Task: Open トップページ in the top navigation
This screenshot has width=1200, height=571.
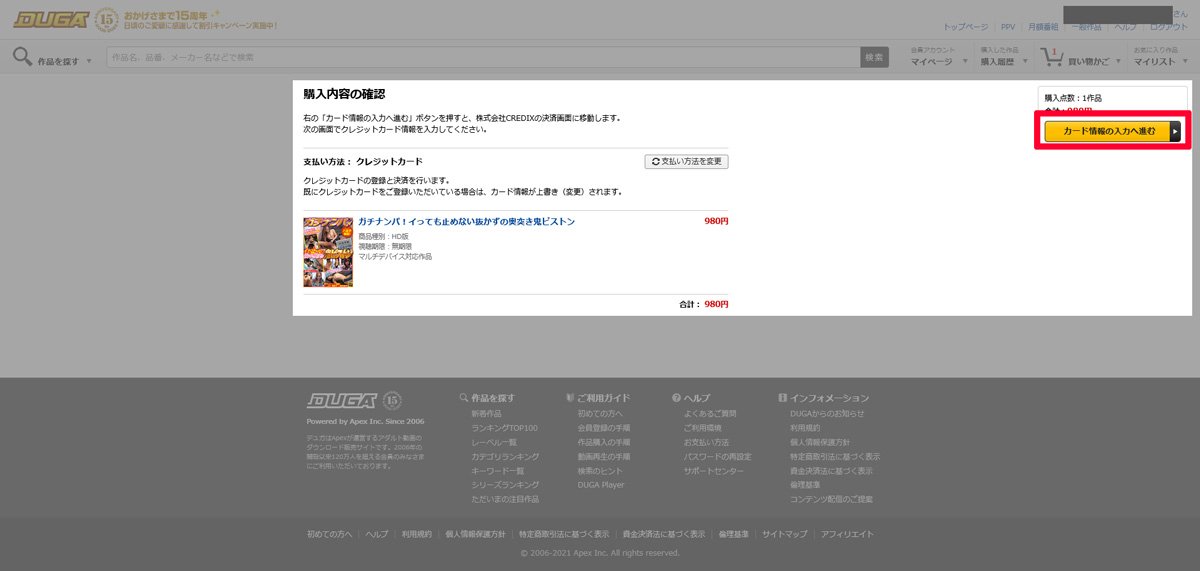Action: click(x=965, y=27)
